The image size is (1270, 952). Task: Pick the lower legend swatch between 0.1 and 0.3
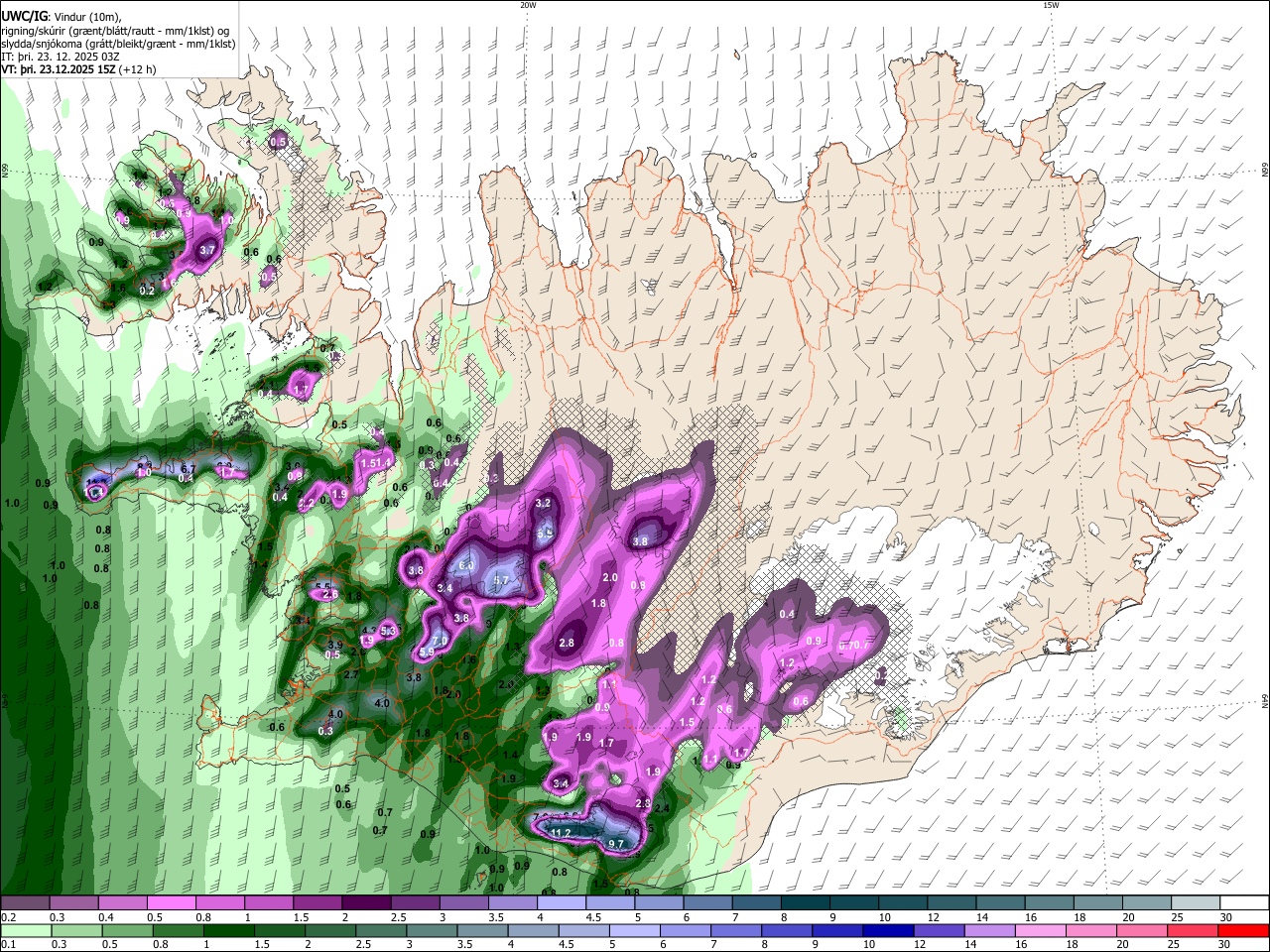pos(25,930)
